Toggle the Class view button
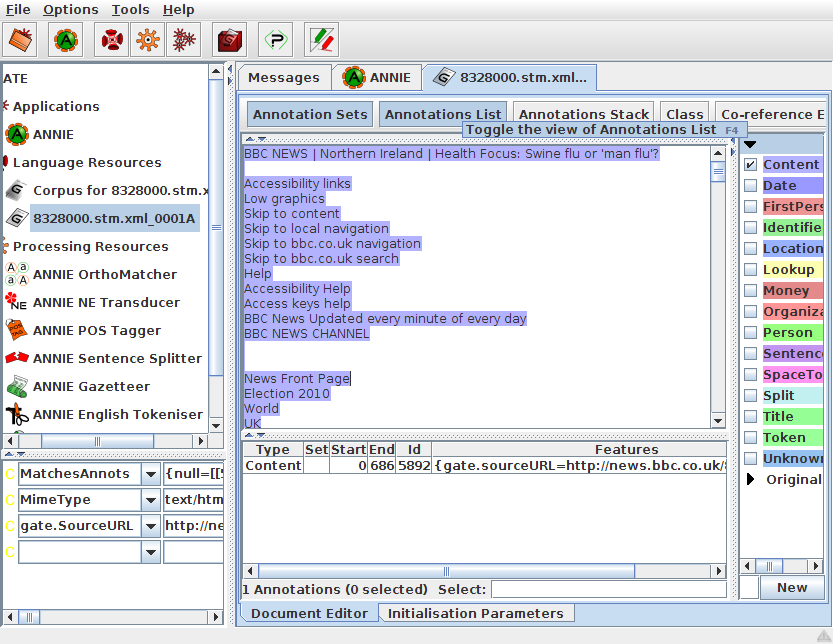833x644 pixels. click(685, 114)
